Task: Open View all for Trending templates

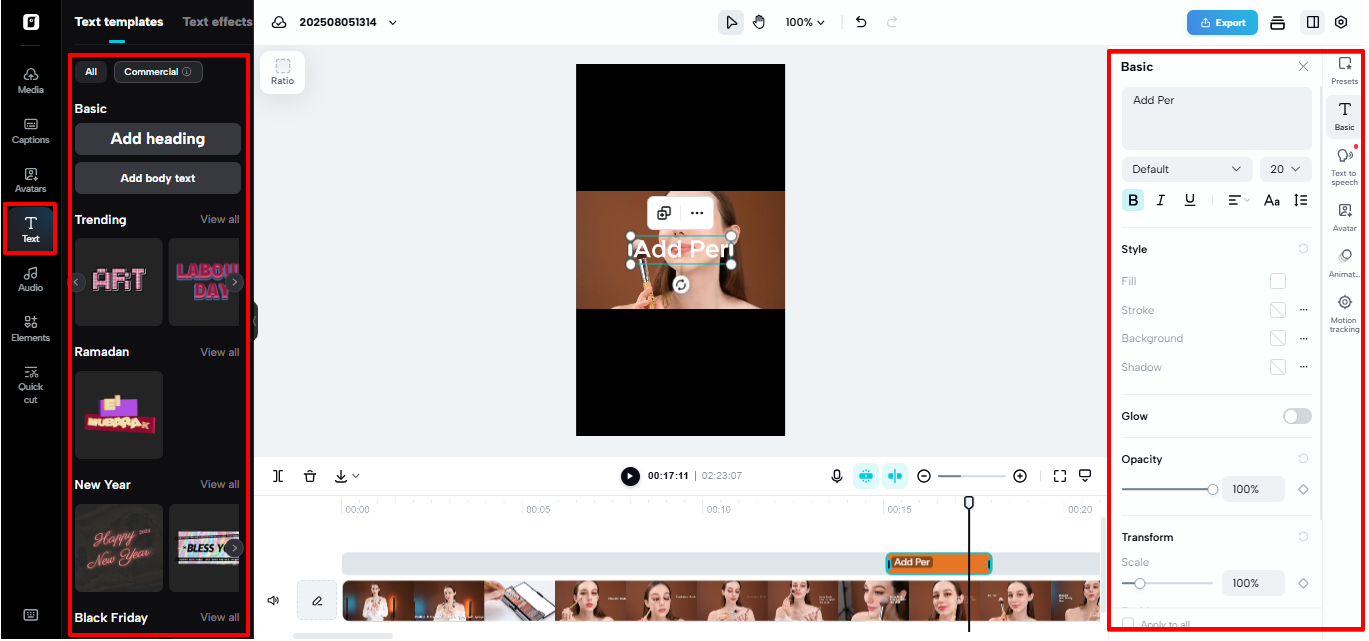Action: pyautogui.click(x=219, y=219)
